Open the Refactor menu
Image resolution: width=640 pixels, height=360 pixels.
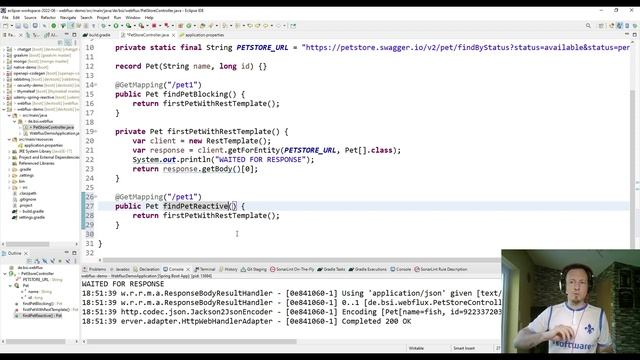(x=48, y=18)
